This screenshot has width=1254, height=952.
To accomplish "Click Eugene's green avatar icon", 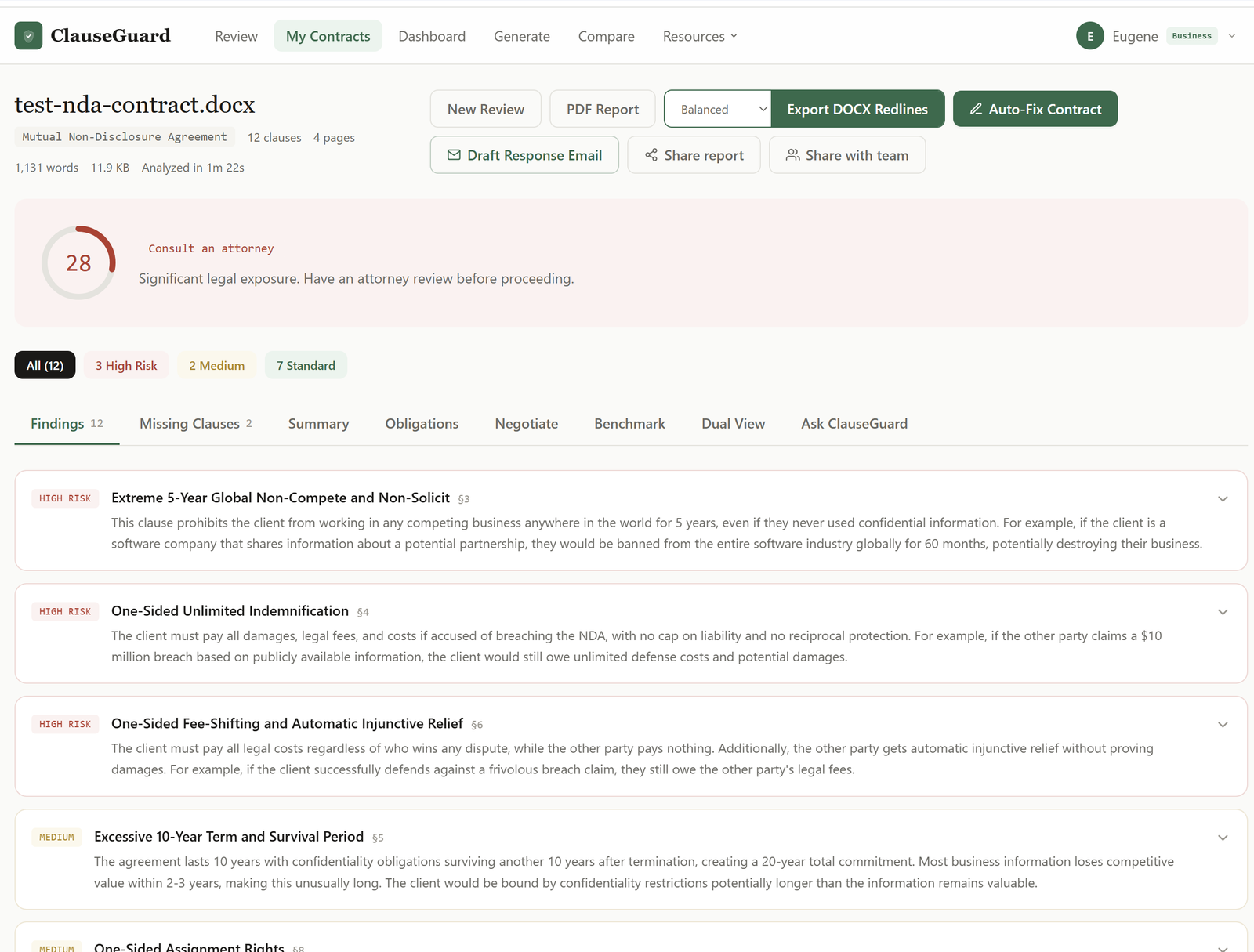I will click(1089, 36).
